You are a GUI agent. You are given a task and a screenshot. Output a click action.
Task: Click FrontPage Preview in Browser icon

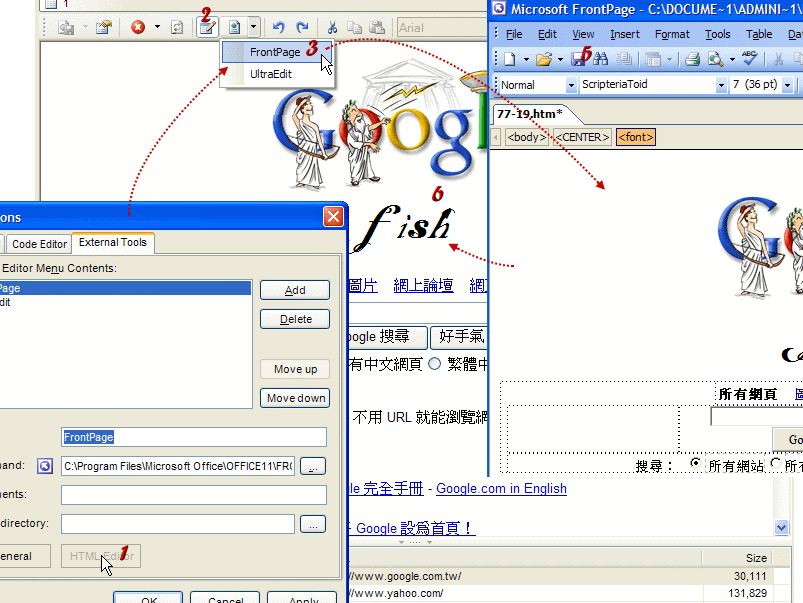click(x=715, y=59)
